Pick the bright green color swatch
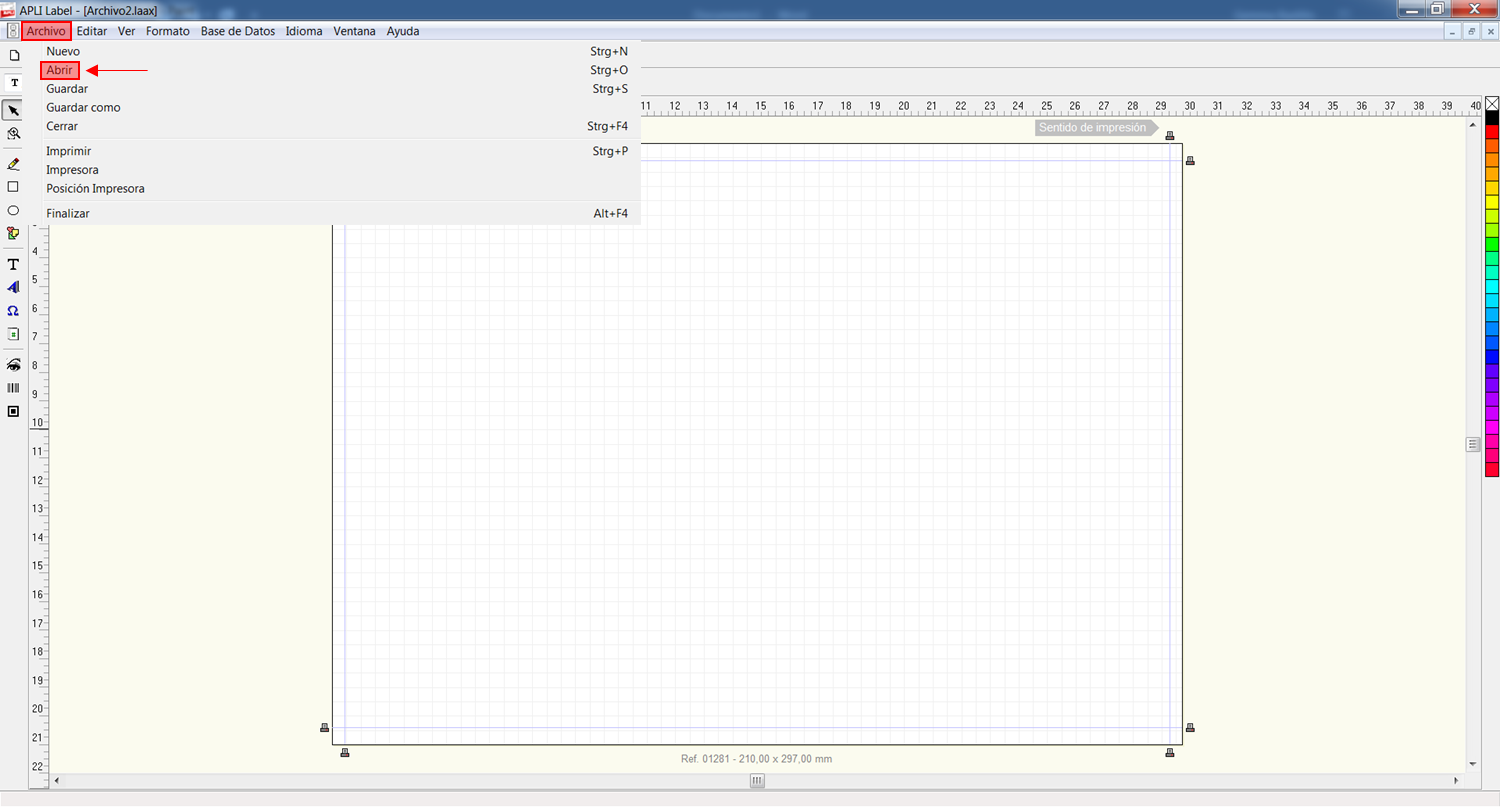The image size is (1500, 807). [1492, 244]
